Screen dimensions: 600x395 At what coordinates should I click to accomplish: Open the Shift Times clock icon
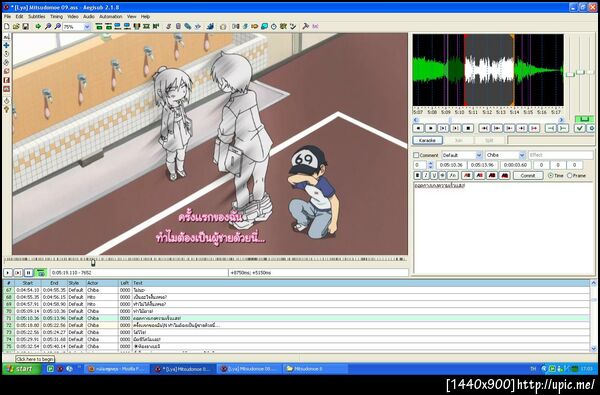click(274, 26)
